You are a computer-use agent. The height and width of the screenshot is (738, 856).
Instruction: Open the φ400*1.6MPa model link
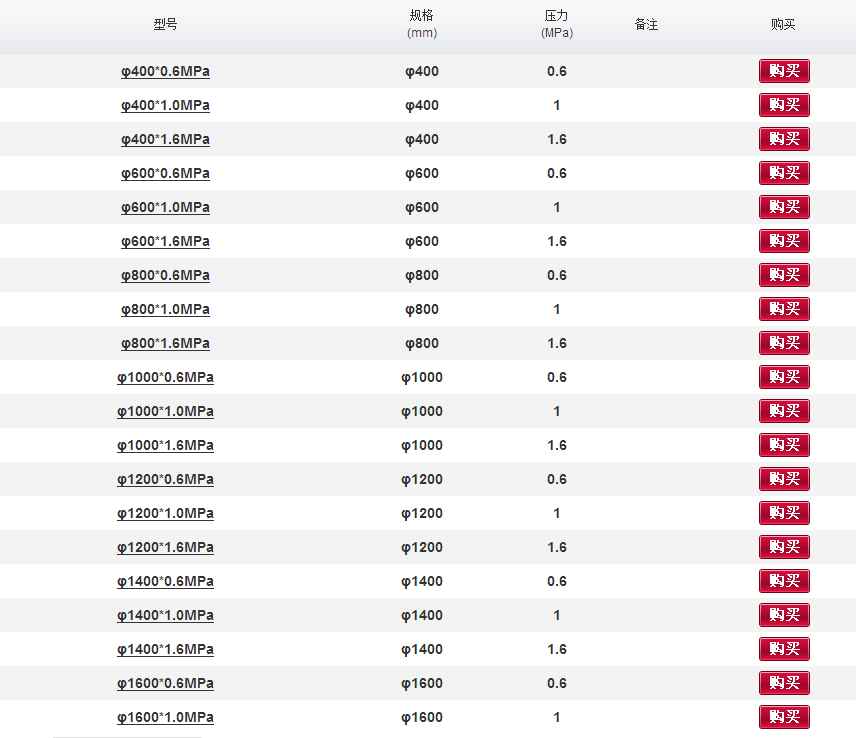tap(165, 139)
